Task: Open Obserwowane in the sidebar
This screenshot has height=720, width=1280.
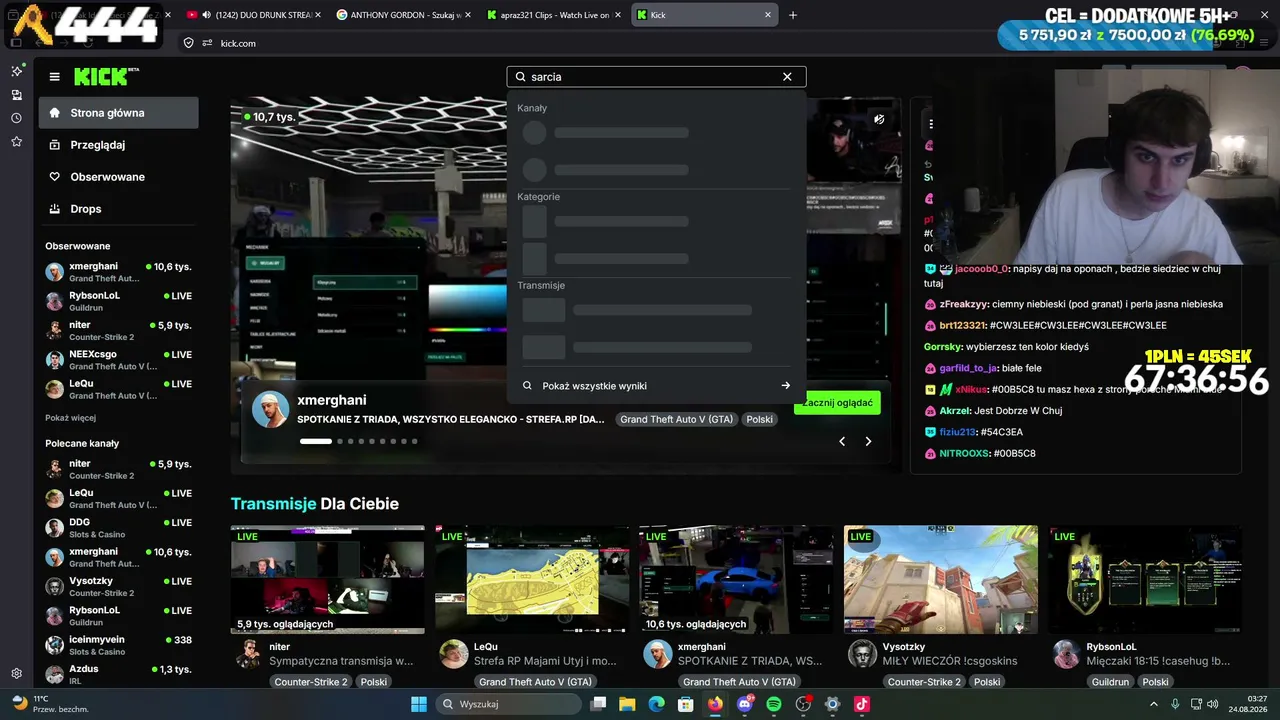Action: point(118,177)
